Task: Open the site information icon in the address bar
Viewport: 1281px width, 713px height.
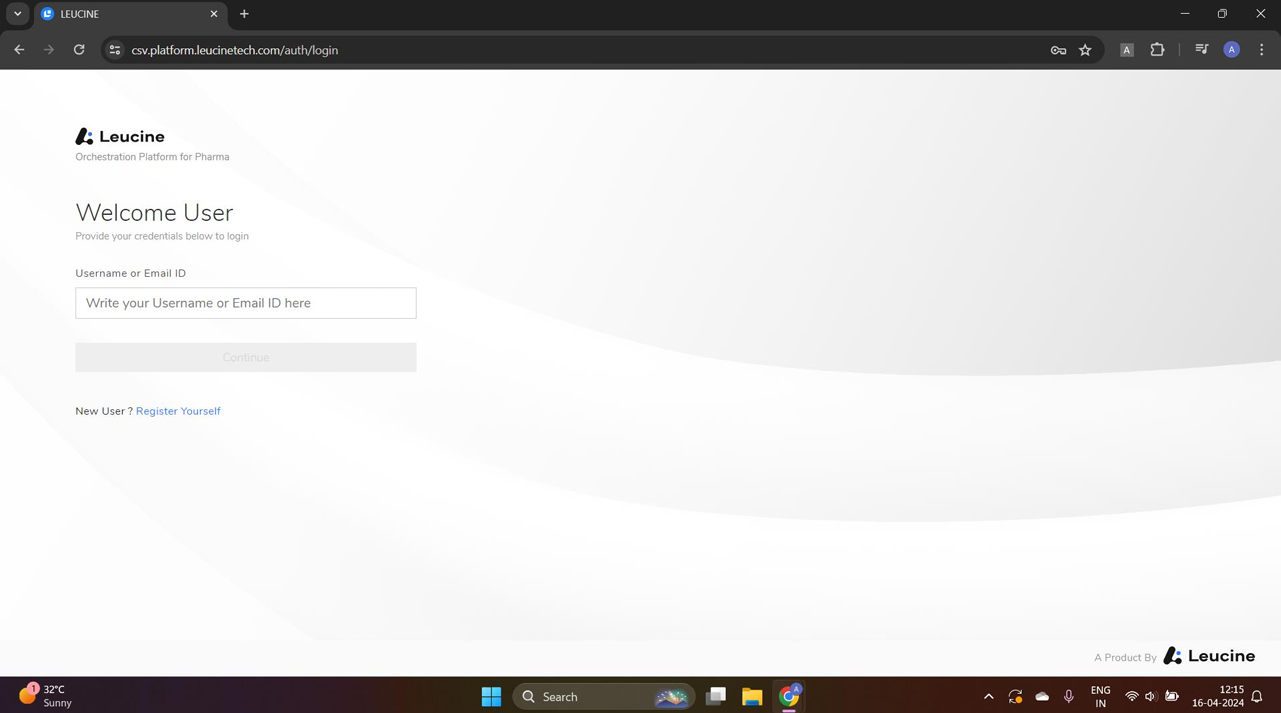Action: (x=114, y=49)
